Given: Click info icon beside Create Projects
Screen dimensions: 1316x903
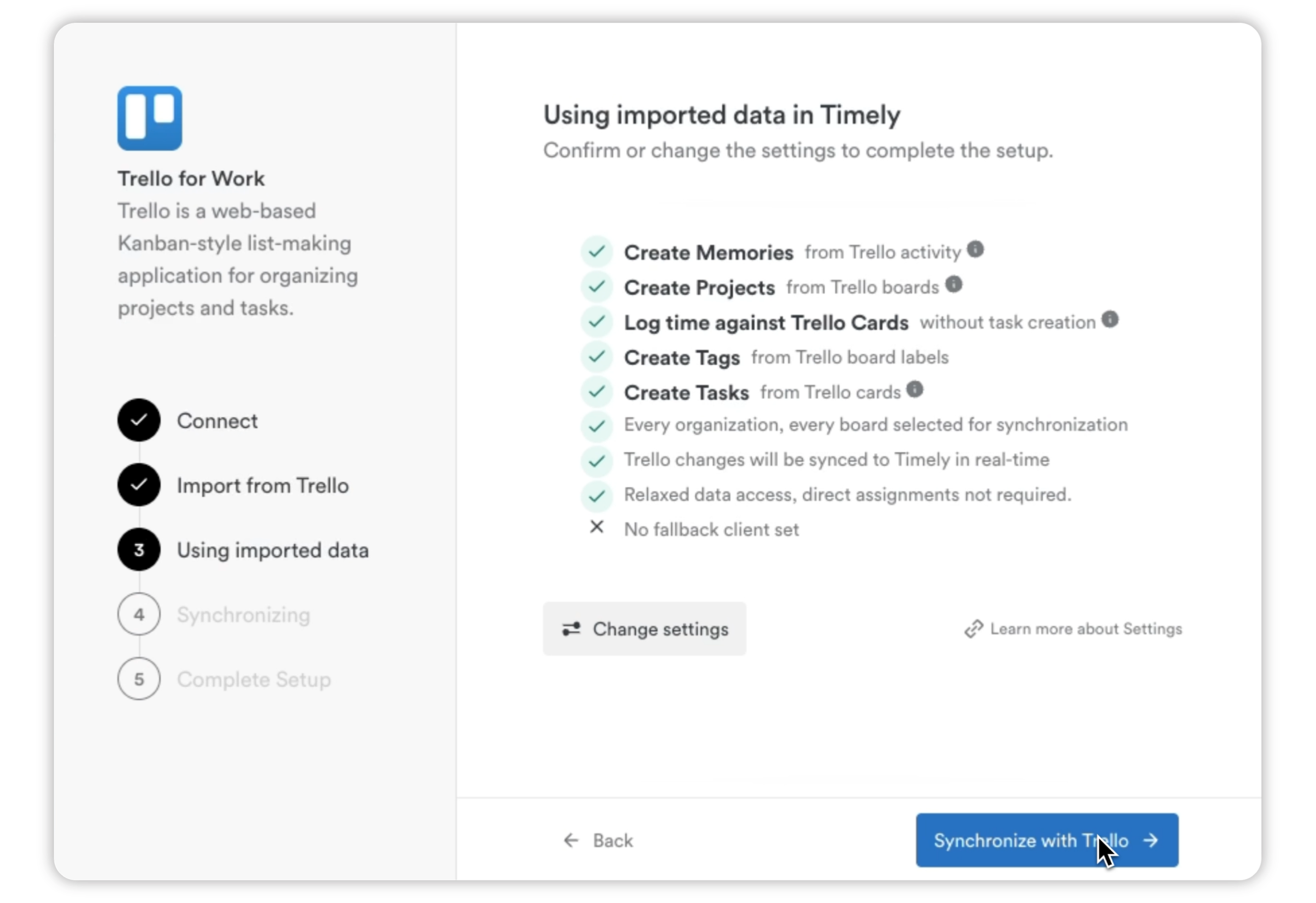Looking at the screenshot, I should coord(955,285).
